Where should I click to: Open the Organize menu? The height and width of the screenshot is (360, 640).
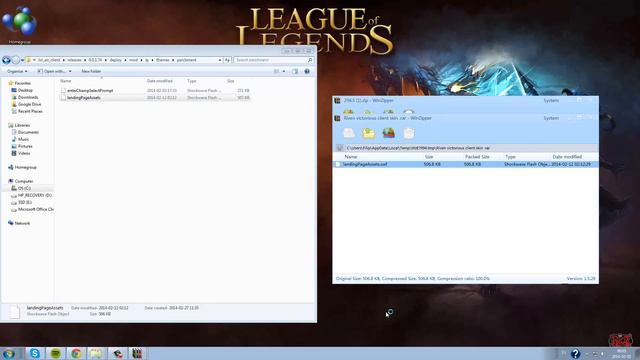click(x=17, y=71)
